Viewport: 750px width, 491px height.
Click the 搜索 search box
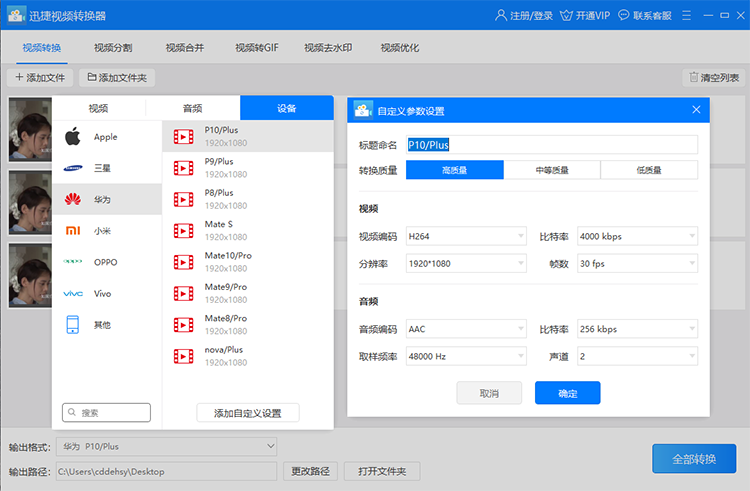[x=106, y=412]
